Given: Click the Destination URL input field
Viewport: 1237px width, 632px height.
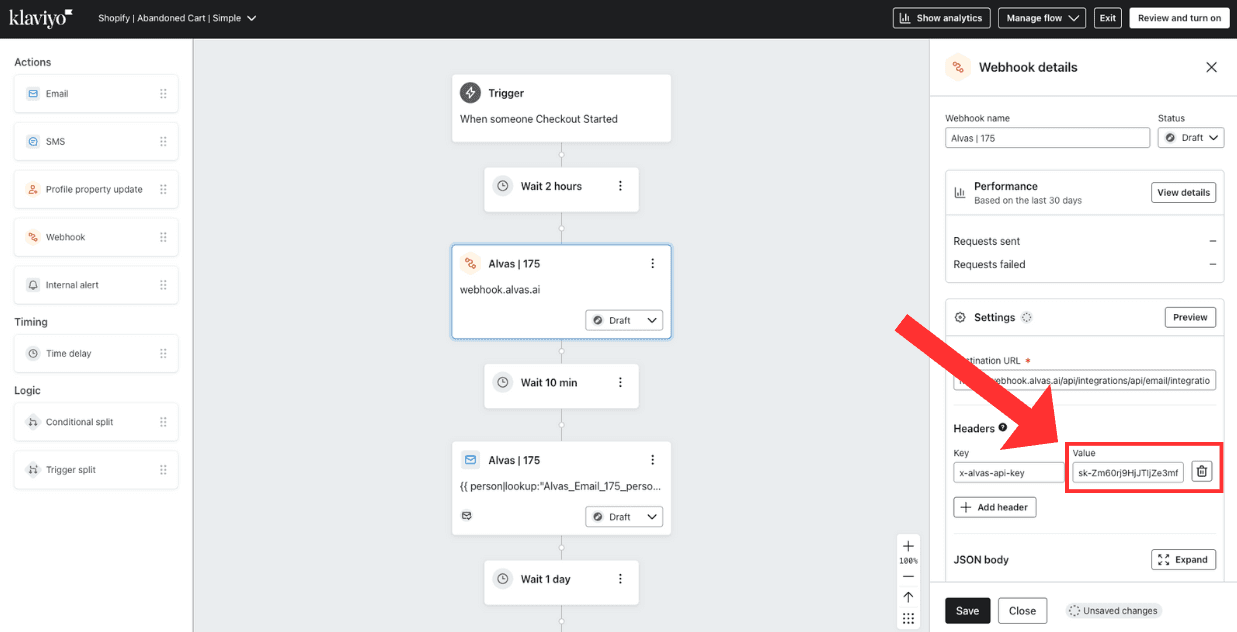Looking at the screenshot, I should pyautogui.click(x=1085, y=381).
